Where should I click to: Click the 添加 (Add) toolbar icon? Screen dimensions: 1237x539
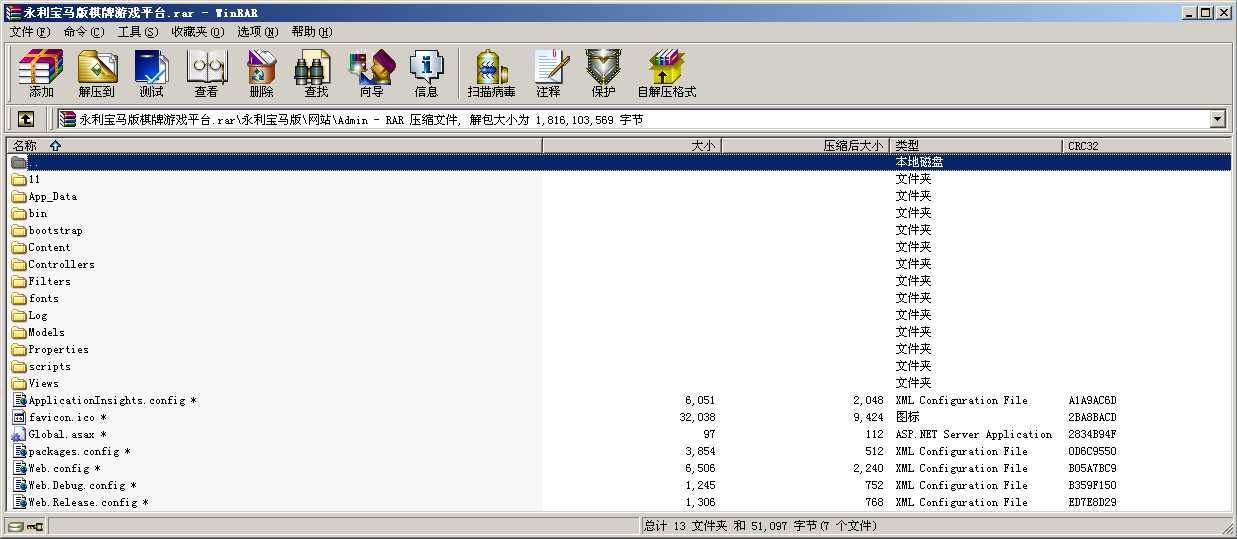pos(41,73)
